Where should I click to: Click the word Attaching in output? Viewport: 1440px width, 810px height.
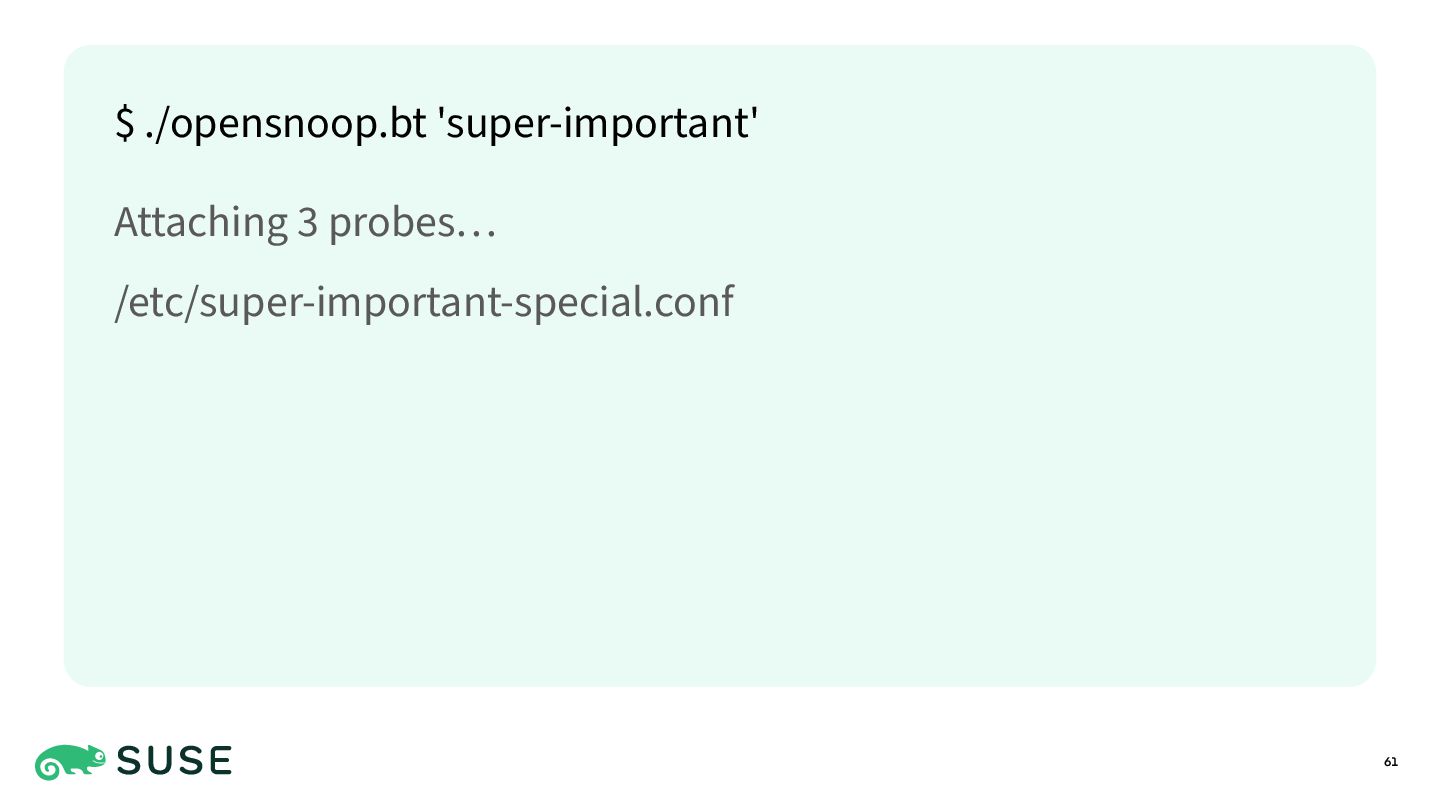(201, 222)
